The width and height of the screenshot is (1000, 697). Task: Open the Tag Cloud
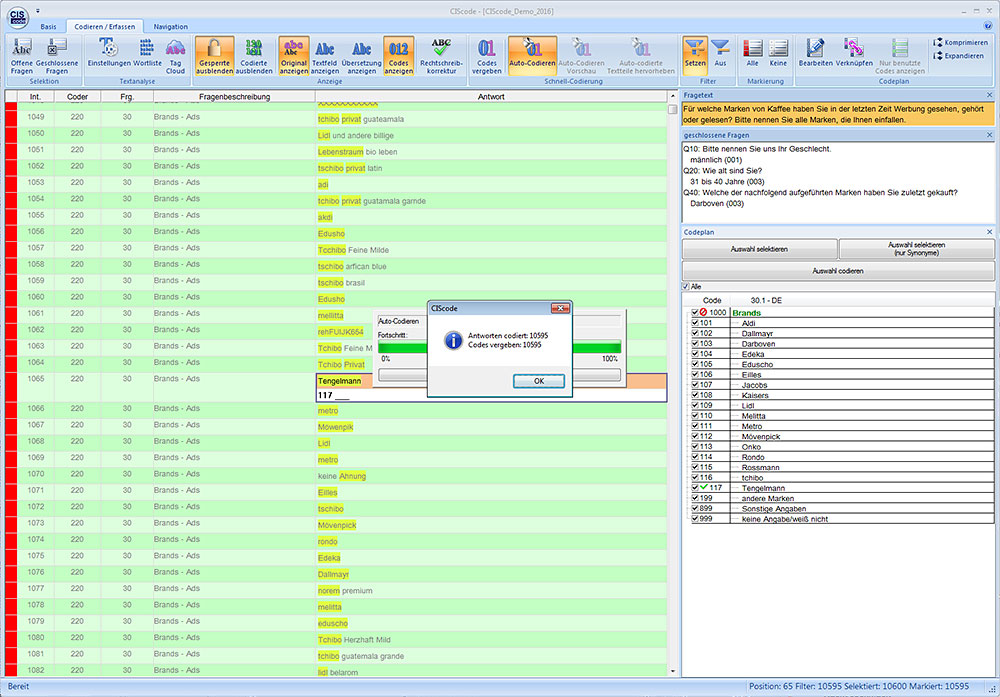175,56
